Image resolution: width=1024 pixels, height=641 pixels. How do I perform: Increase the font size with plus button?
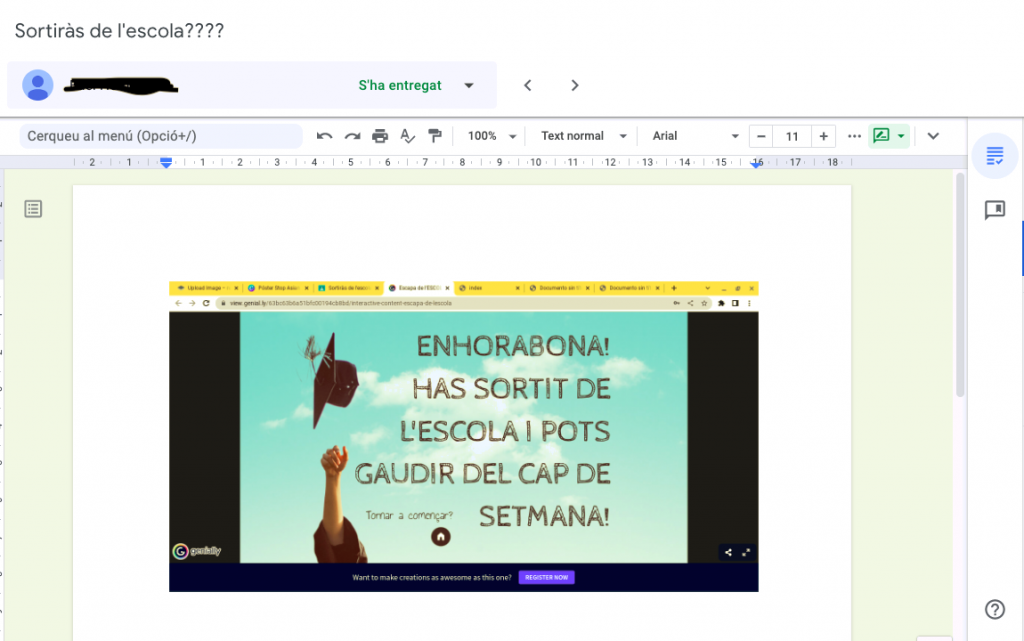[823, 136]
